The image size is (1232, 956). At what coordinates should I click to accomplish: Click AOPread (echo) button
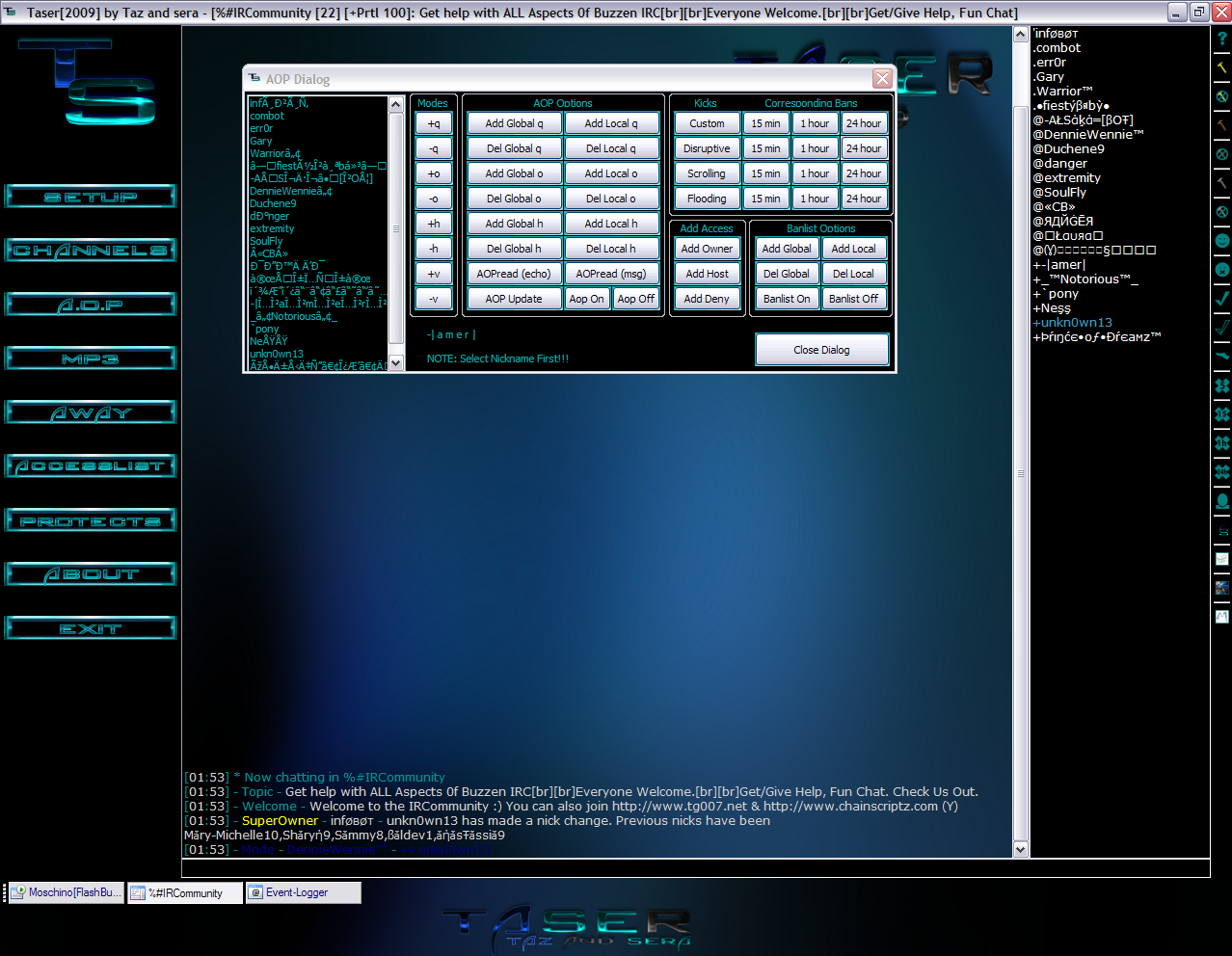coord(514,274)
